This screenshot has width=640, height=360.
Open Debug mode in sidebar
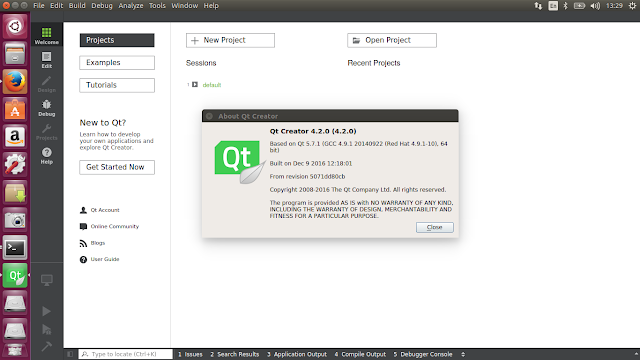pyautogui.click(x=47, y=108)
